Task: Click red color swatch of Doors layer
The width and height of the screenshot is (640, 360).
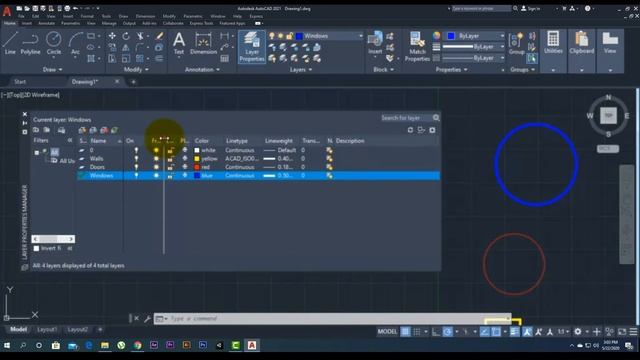Action: coord(197,167)
